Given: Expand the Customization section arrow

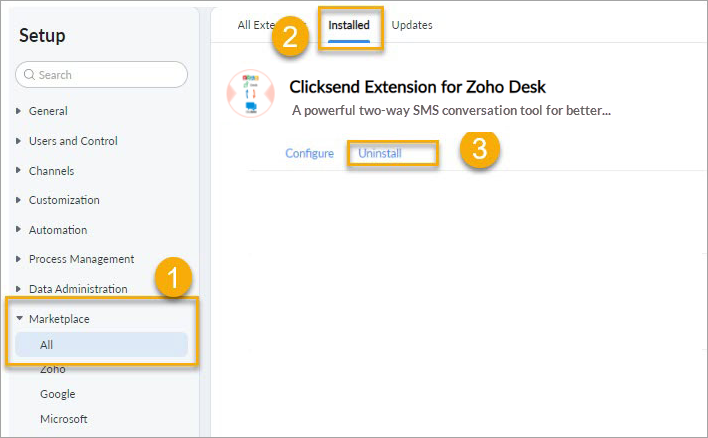Looking at the screenshot, I should 19,200.
